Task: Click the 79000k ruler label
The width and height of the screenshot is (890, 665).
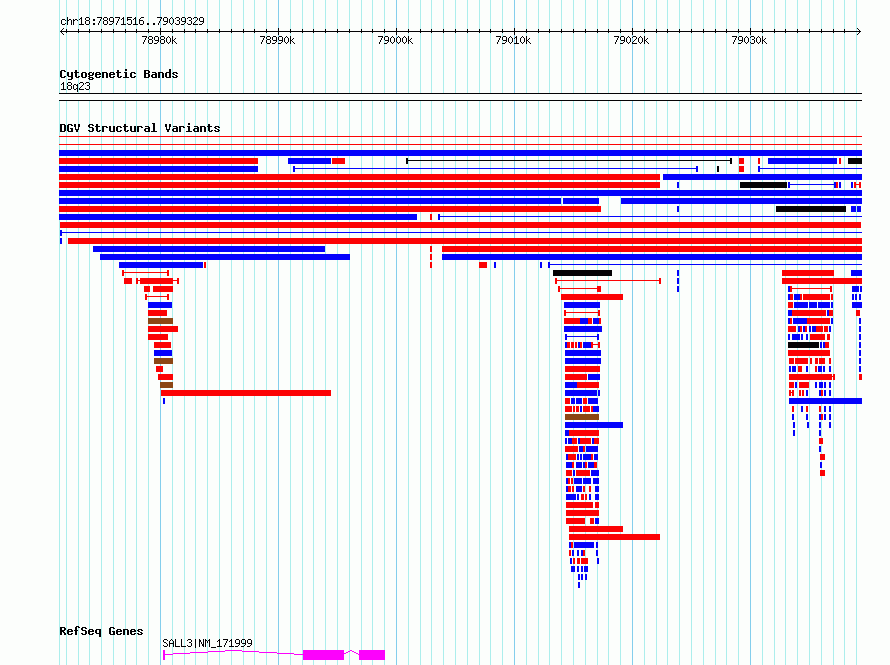Action: click(395, 40)
